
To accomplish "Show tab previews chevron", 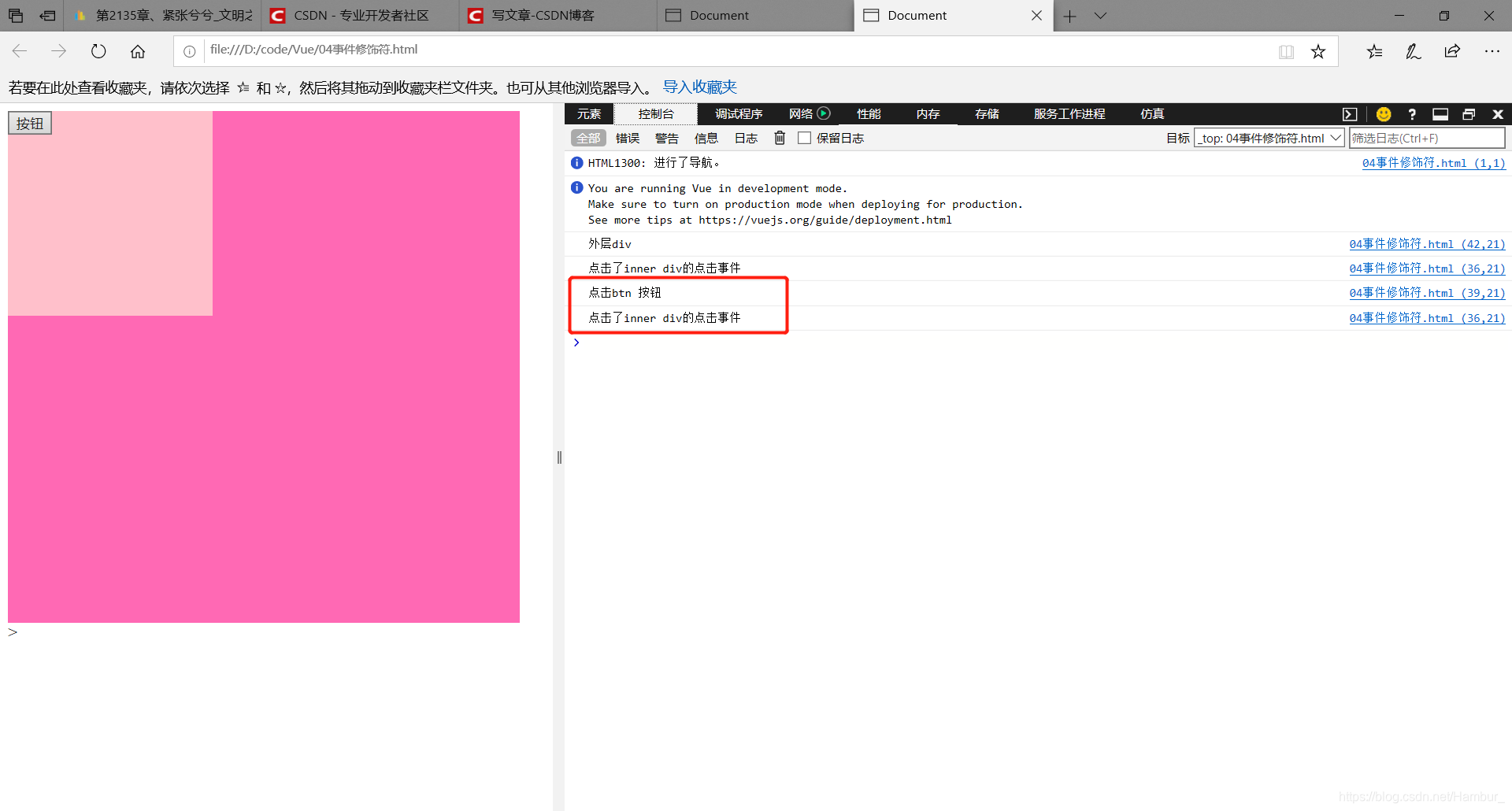I will 1100,16.
